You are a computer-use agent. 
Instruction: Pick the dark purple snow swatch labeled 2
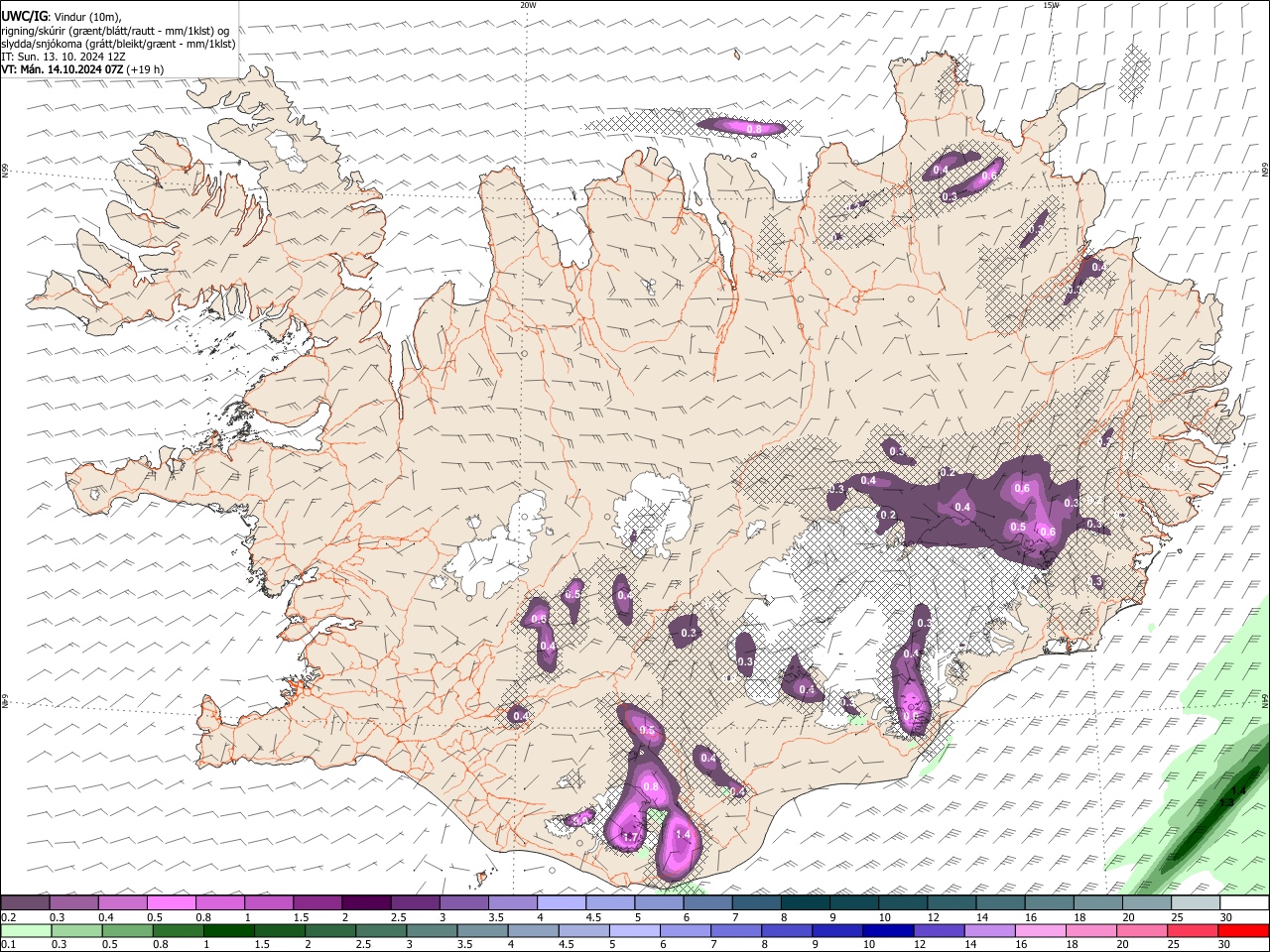pyautogui.click(x=366, y=903)
